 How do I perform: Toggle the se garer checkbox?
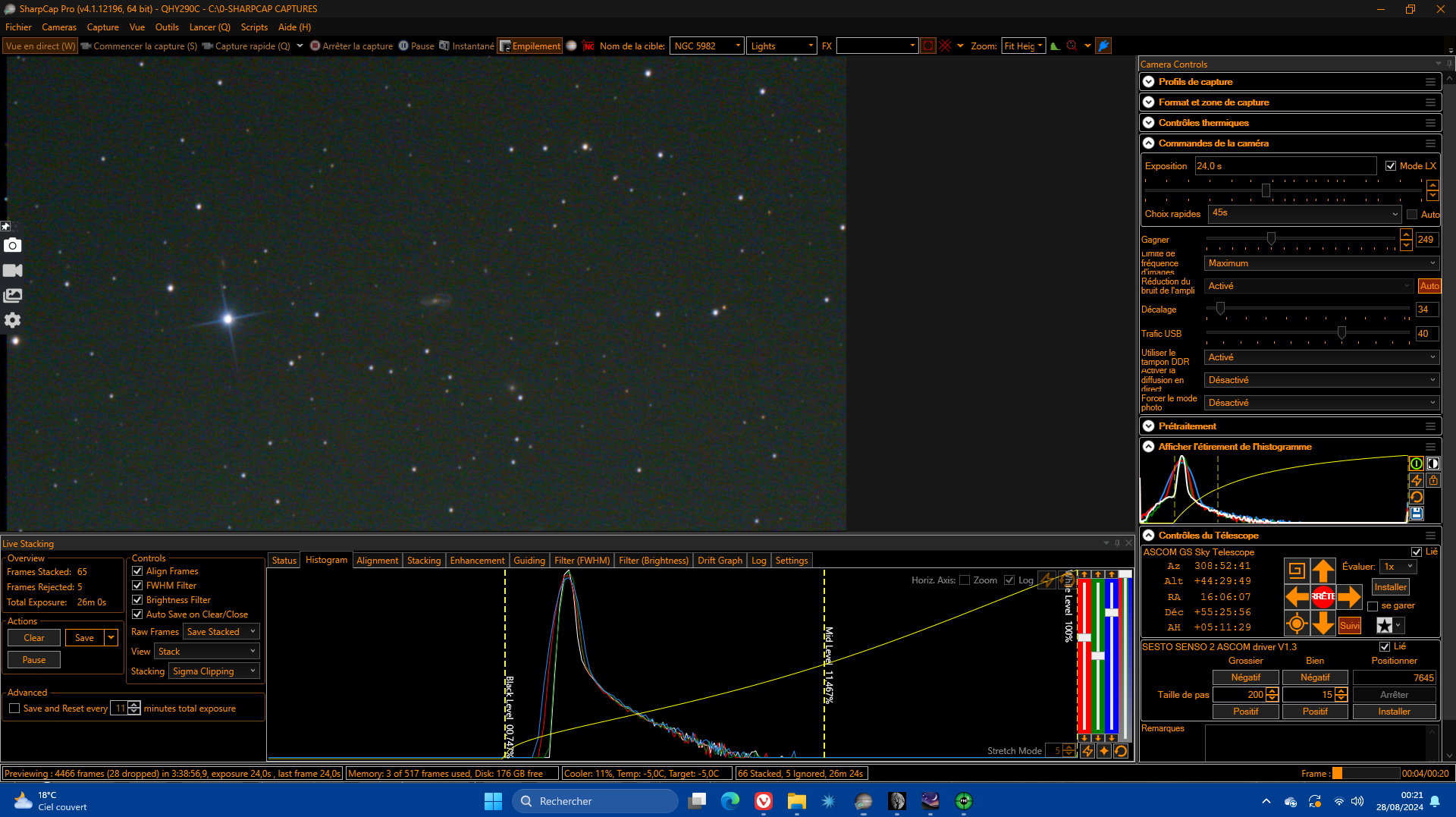[x=1373, y=606]
